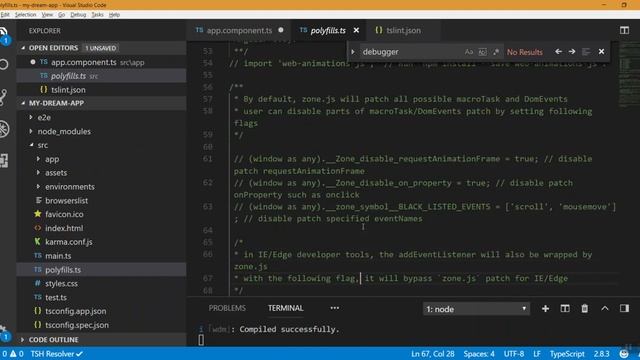Open tslint.json in Open Editors list
Screen dimensions: 640x360
(101, 89)
